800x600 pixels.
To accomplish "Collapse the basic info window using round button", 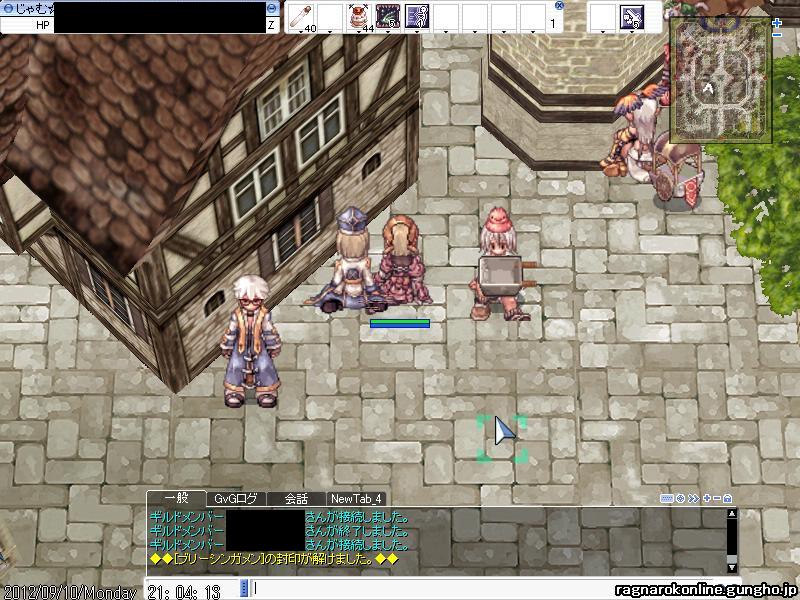I will point(272,8).
